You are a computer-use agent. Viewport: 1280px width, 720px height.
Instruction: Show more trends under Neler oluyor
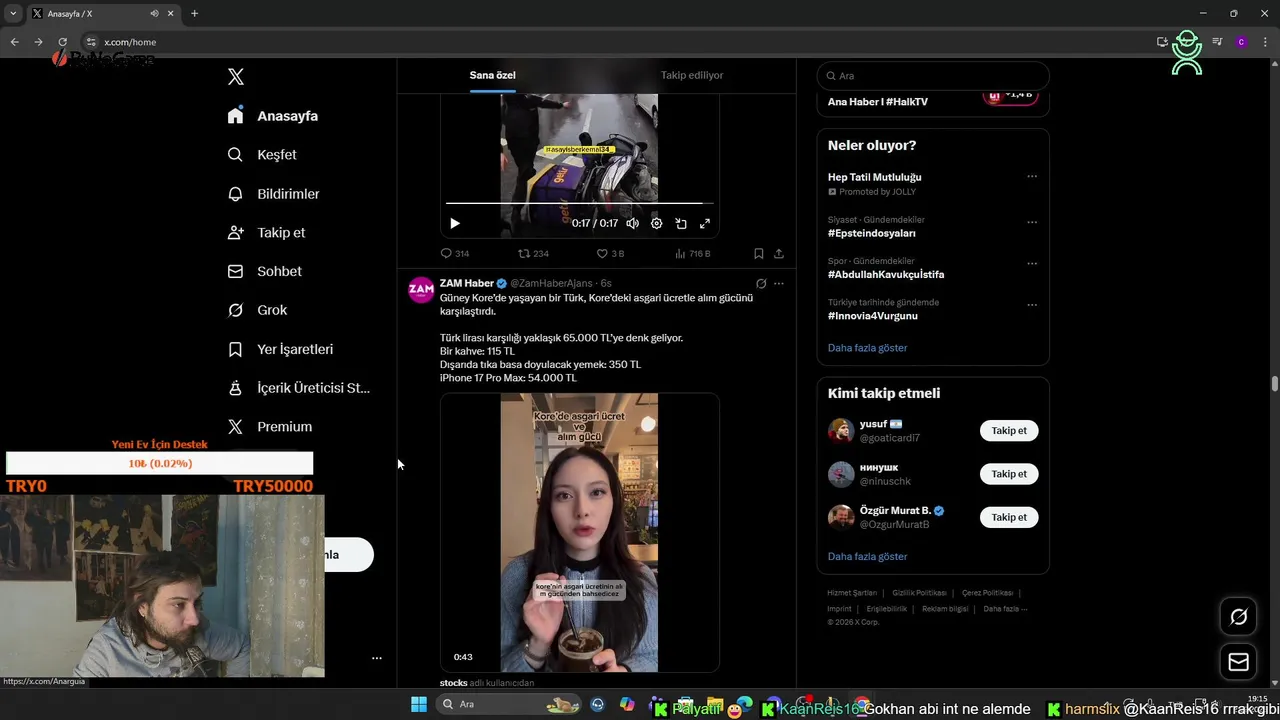[868, 348]
